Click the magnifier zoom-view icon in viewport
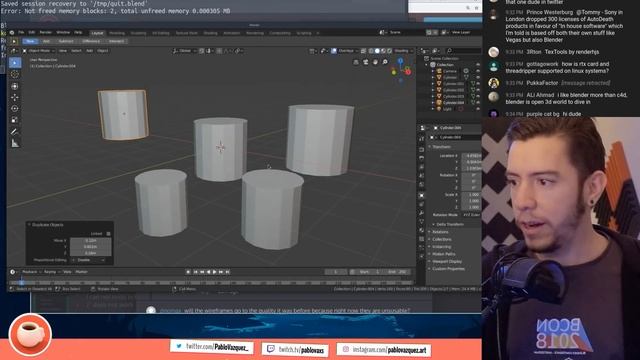 [385, 62]
